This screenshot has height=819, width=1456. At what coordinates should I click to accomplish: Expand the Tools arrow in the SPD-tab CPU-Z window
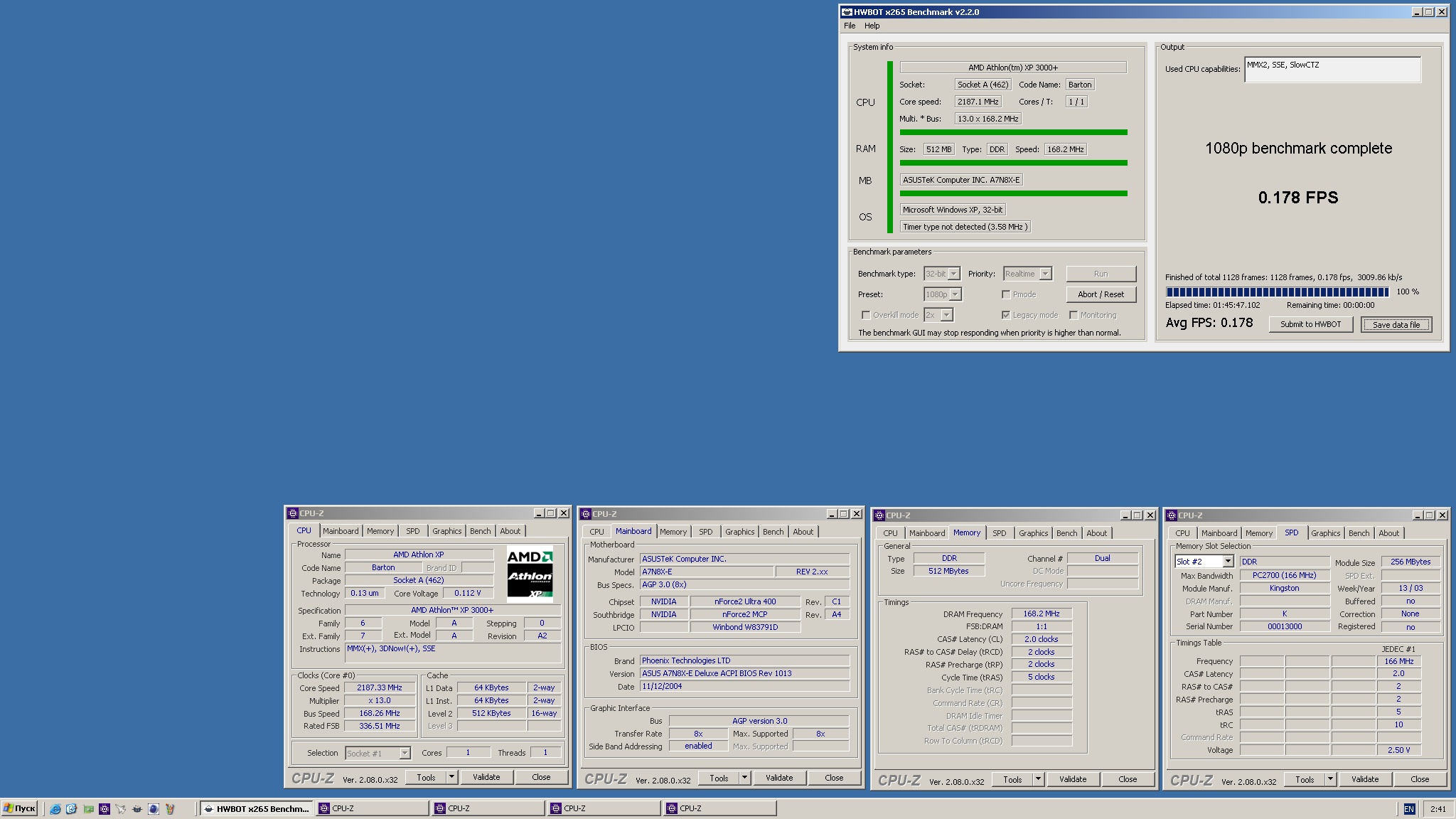[x=1330, y=779]
